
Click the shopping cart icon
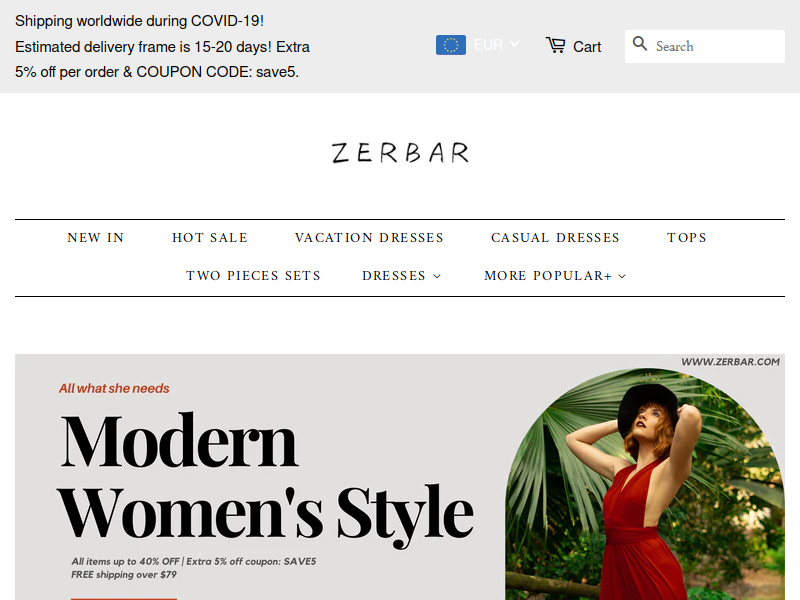[x=555, y=45]
